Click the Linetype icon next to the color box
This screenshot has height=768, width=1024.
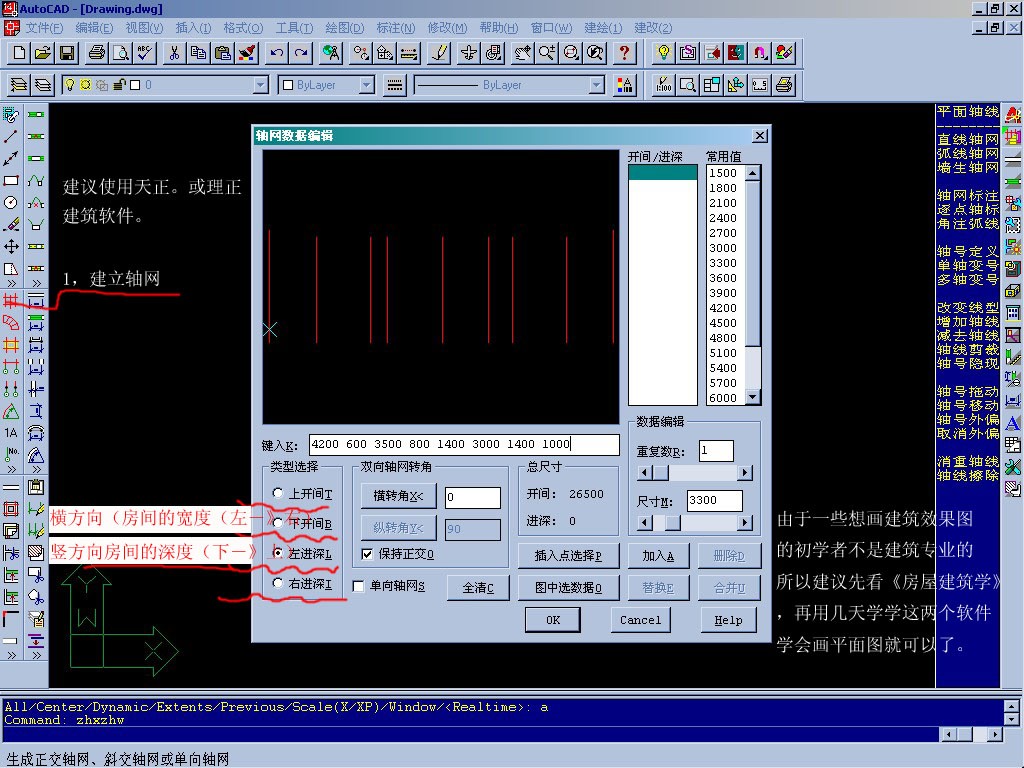394,85
